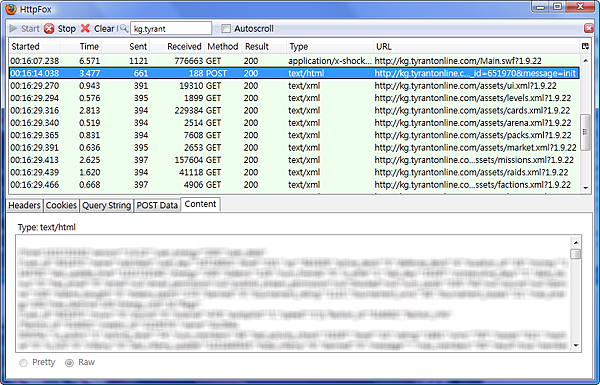Screen dimensions: 600x385
Task: Click the request list scroll-down arrow
Action: coord(585,188)
